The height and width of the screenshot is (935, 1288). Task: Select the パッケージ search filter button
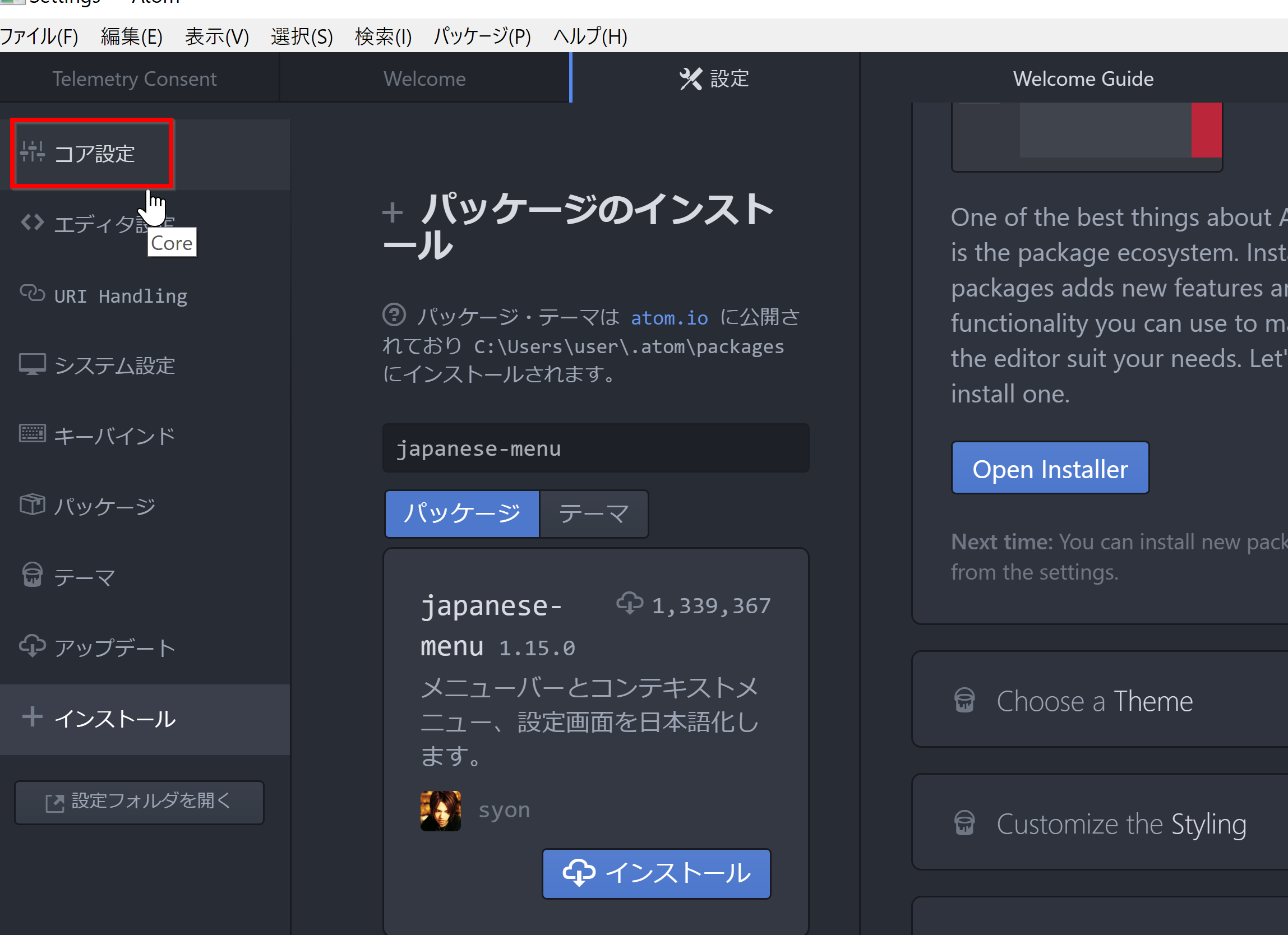tap(461, 514)
